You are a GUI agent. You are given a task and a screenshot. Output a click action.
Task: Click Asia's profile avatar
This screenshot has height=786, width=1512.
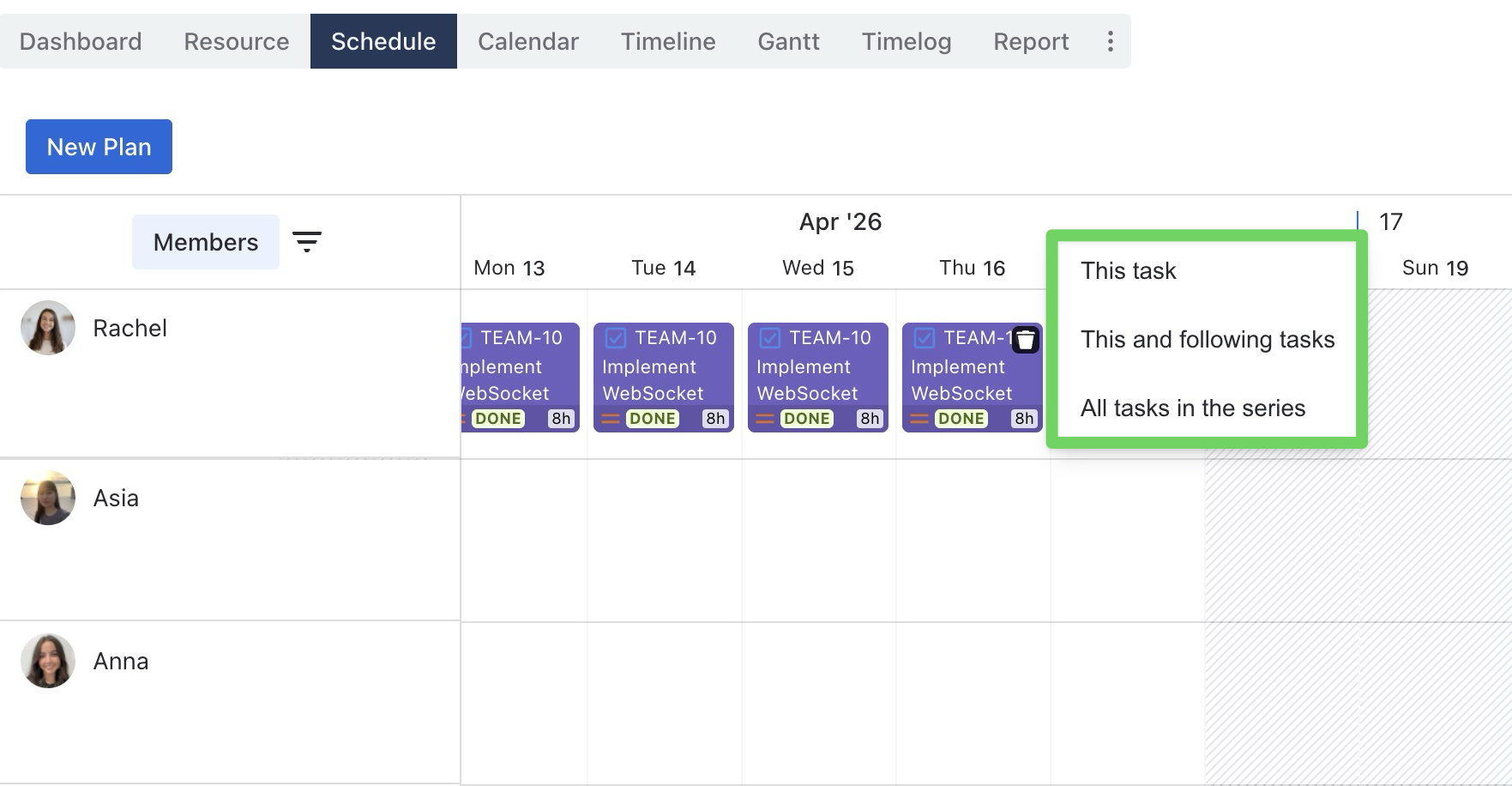(48, 498)
